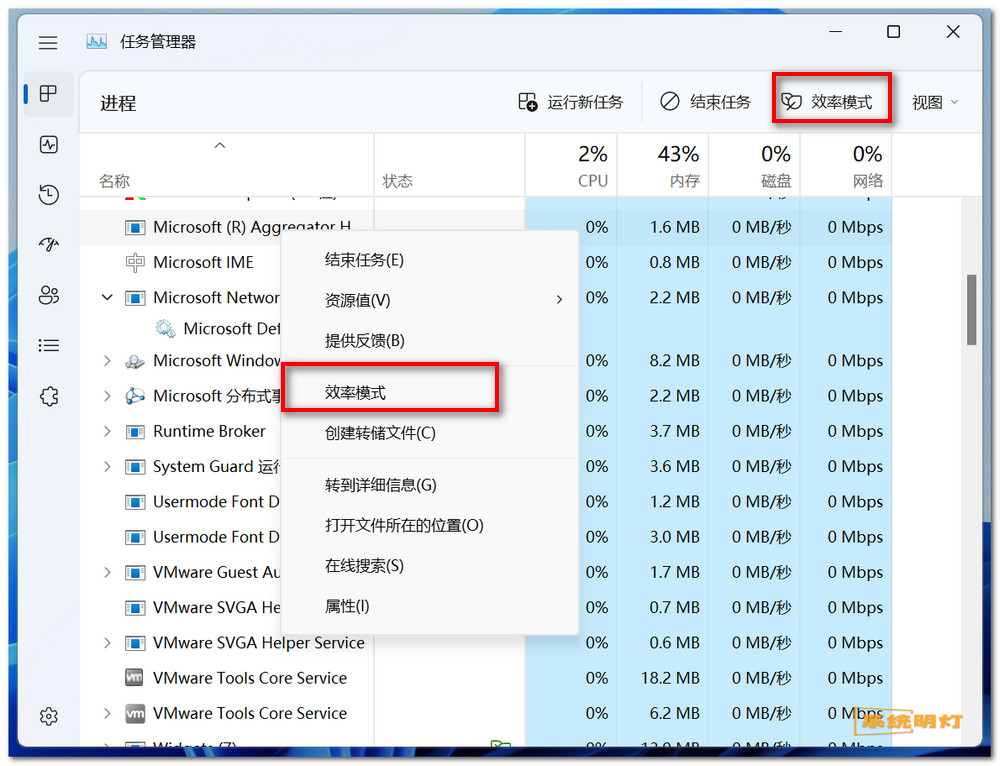The height and width of the screenshot is (766, 1000).
Task: Click the System Guard process icon
Action: 135,467
